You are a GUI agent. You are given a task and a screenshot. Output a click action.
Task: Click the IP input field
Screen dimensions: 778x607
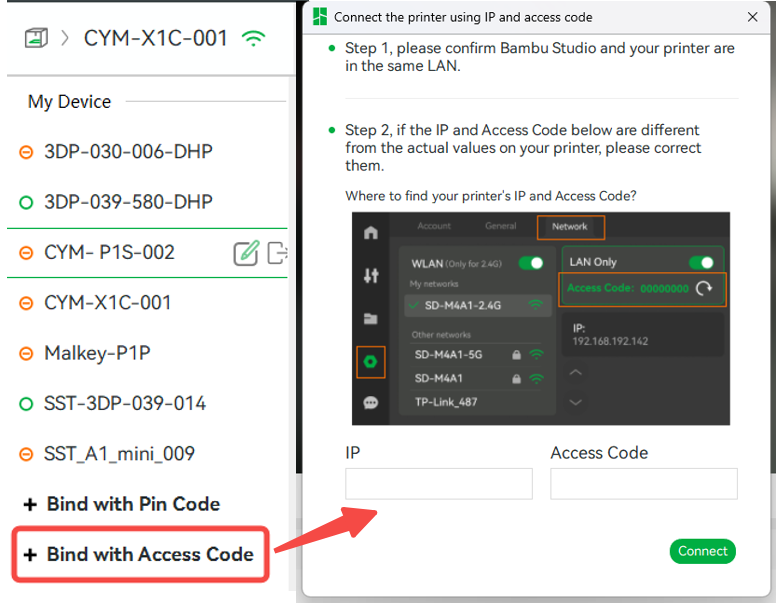[x=439, y=483]
